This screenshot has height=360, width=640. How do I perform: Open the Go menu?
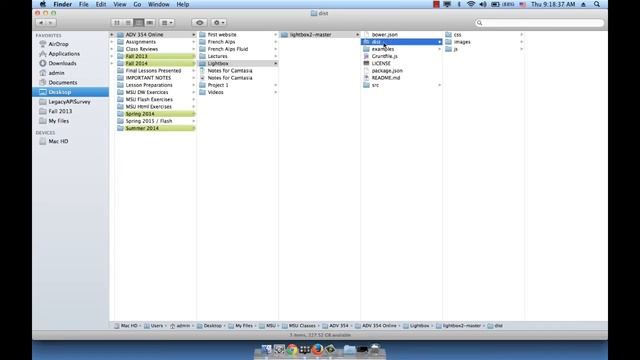pyautogui.click(x=137, y=4)
